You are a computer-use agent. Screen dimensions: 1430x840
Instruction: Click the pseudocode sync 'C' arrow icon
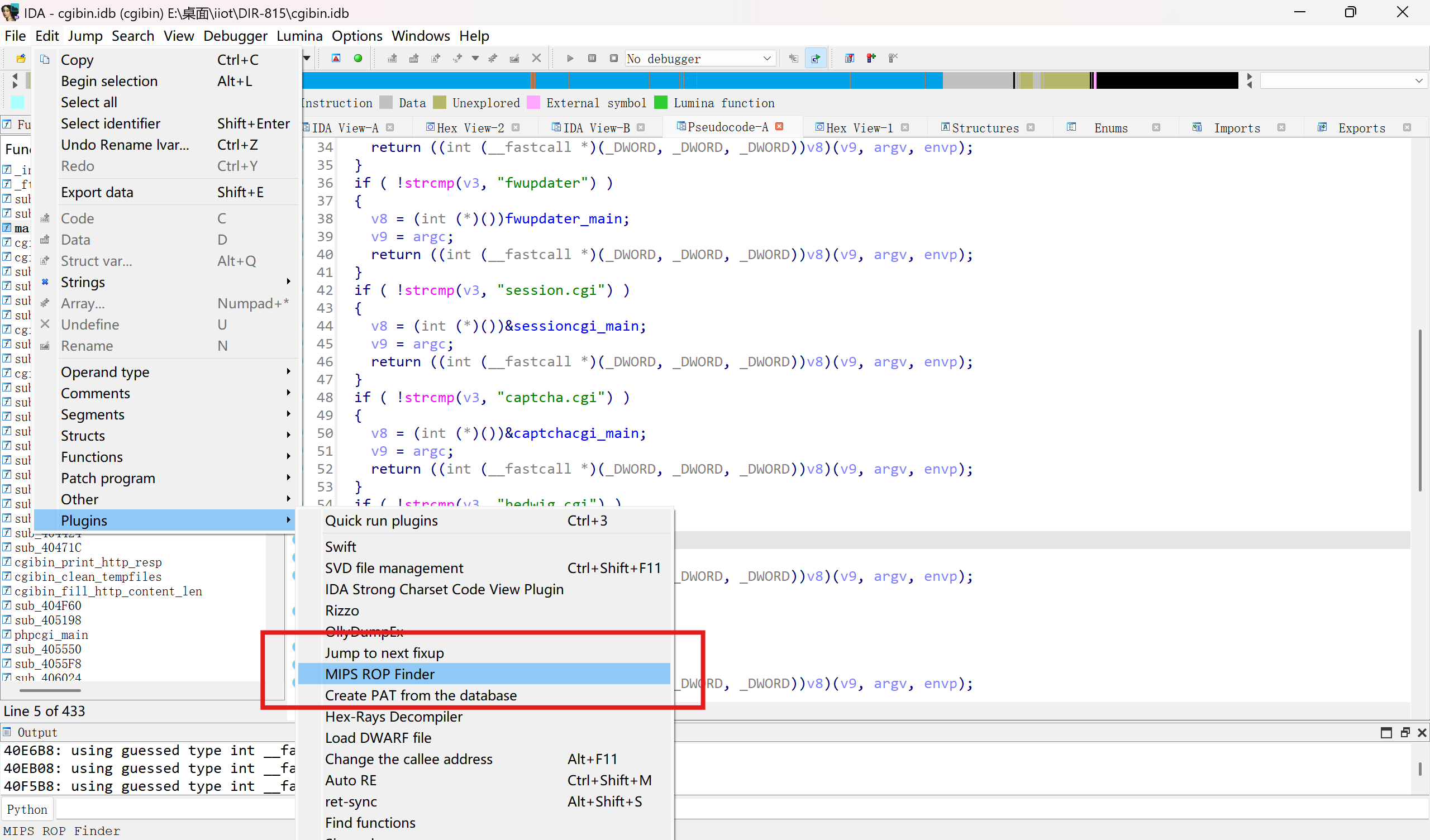[x=793, y=59]
